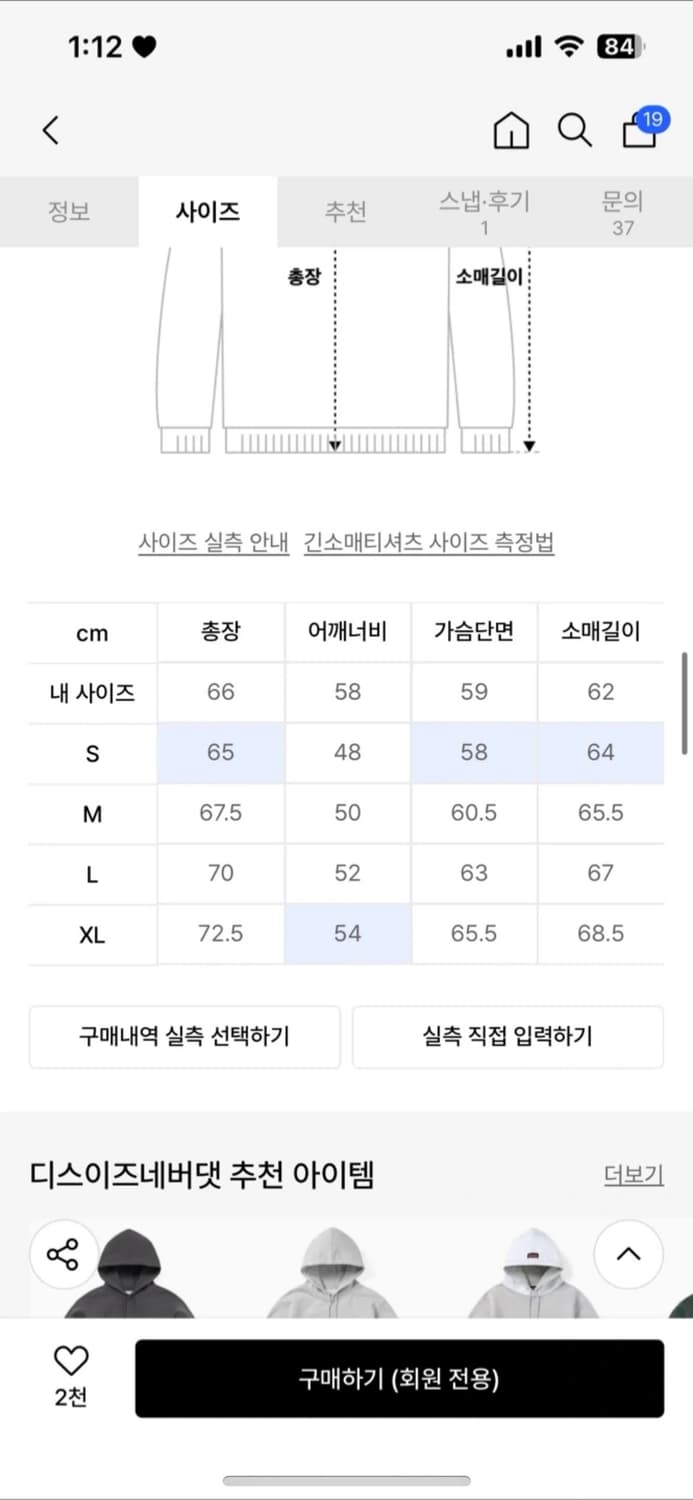The height and width of the screenshot is (1500, 693).
Task: Switch to the 정보 tab
Action: 69,211
